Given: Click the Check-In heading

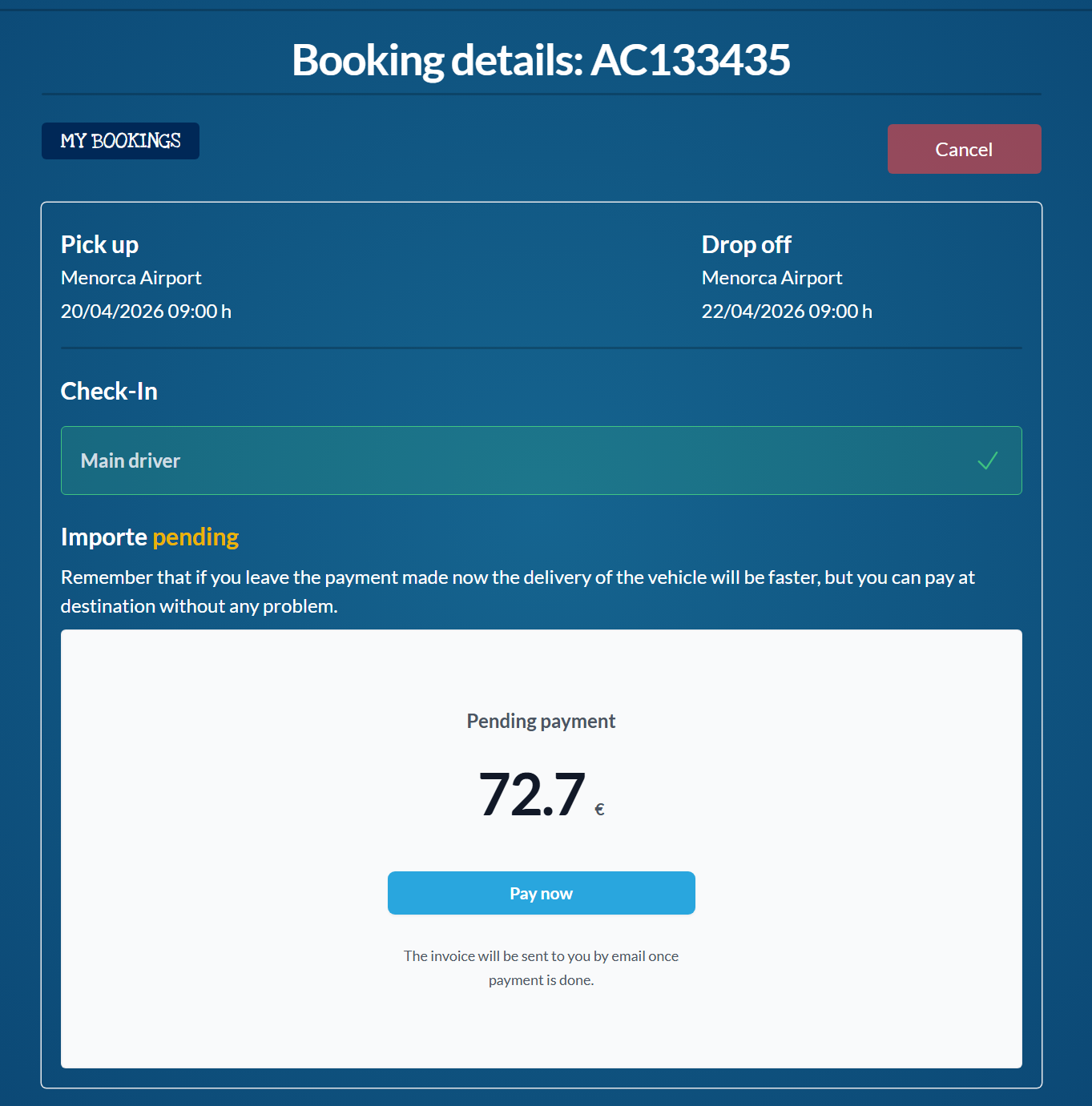Looking at the screenshot, I should point(108,391).
